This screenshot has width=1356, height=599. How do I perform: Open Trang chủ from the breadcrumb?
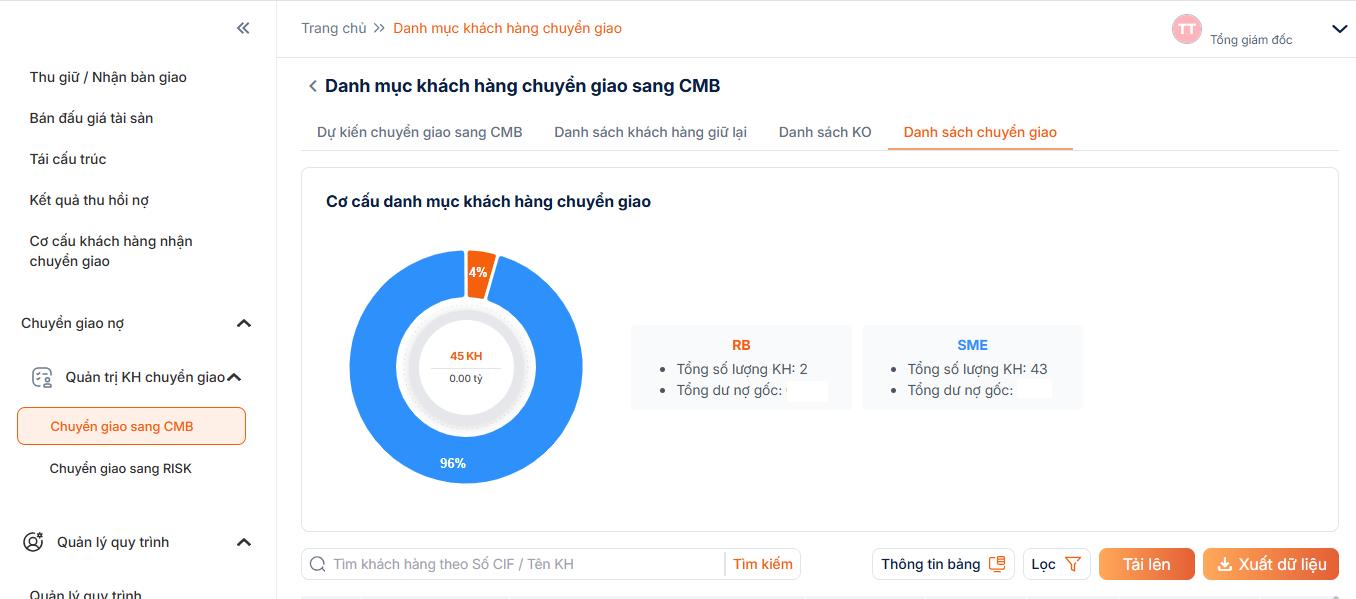334,27
